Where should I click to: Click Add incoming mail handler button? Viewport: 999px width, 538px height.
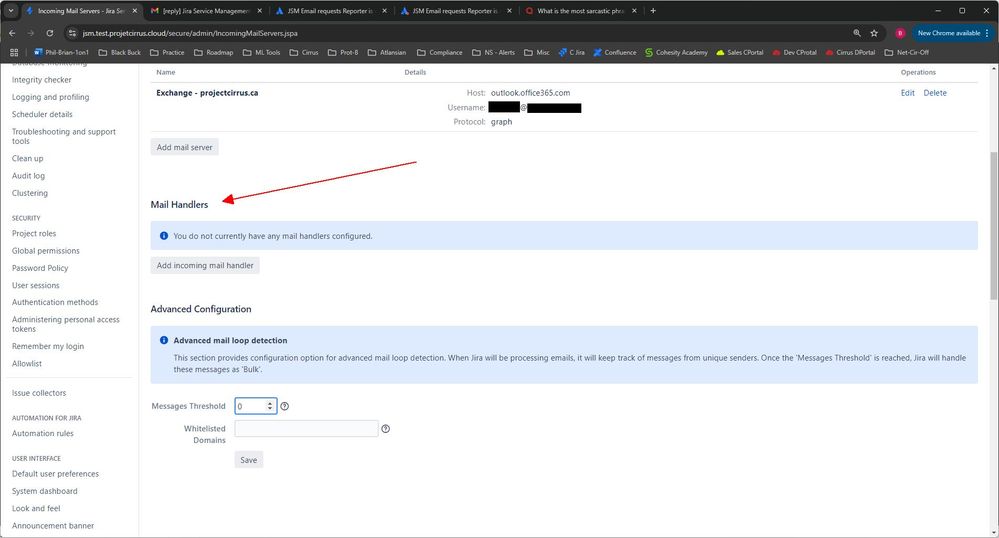(x=205, y=265)
